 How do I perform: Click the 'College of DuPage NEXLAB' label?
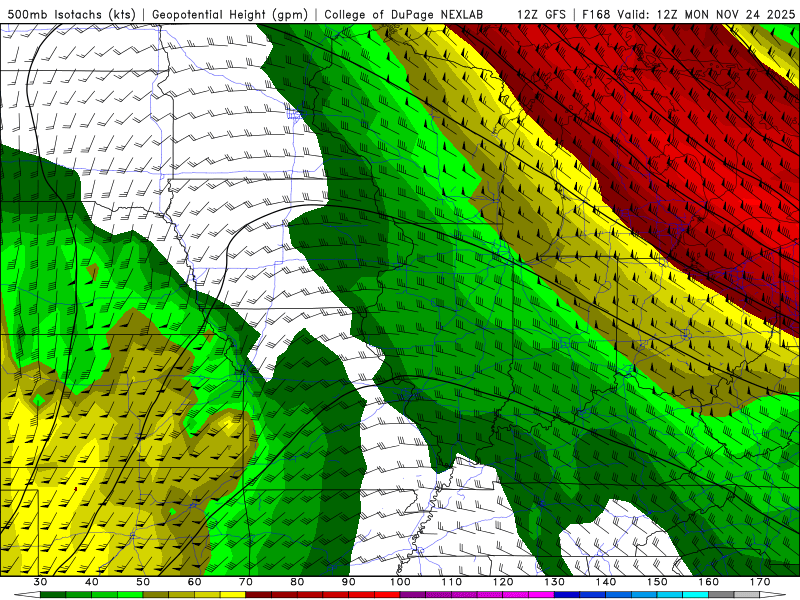point(404,14)
